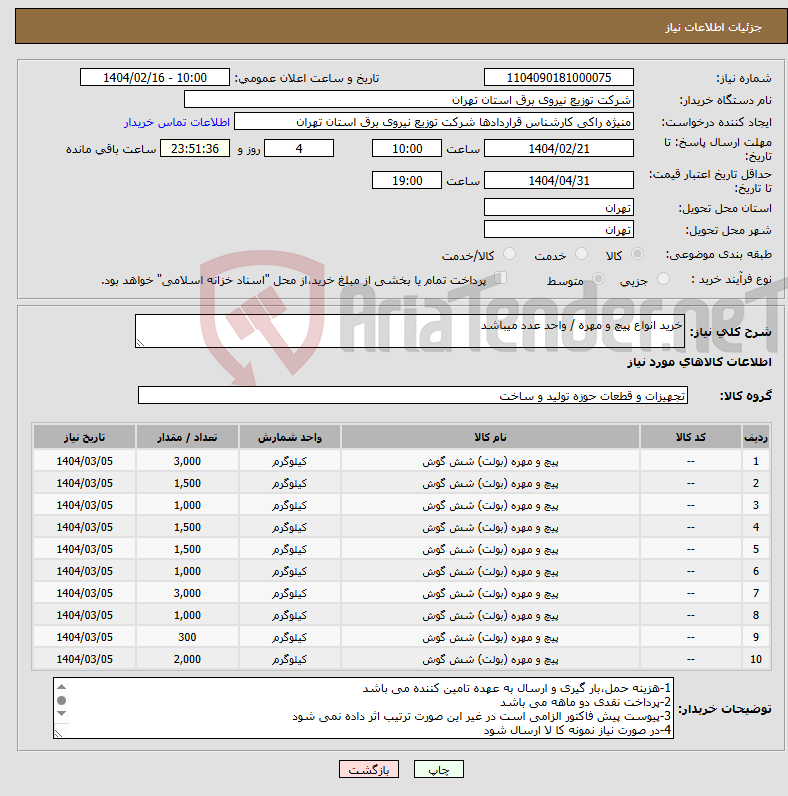Click the response deadline hour 10:00 field
Screen dimensions: 788x796
(x=407, y=149)
